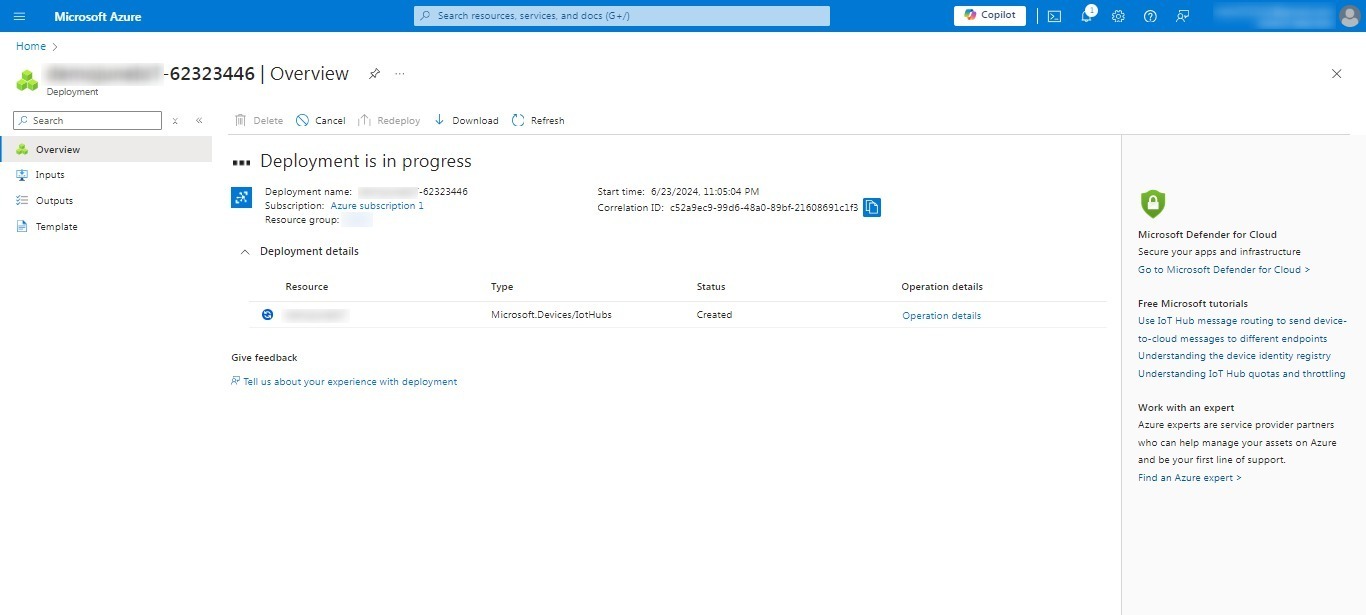Collapse the left navigation pane
Image resolution: width=1366 pixels, height=615 pixels.
point(199,121)
